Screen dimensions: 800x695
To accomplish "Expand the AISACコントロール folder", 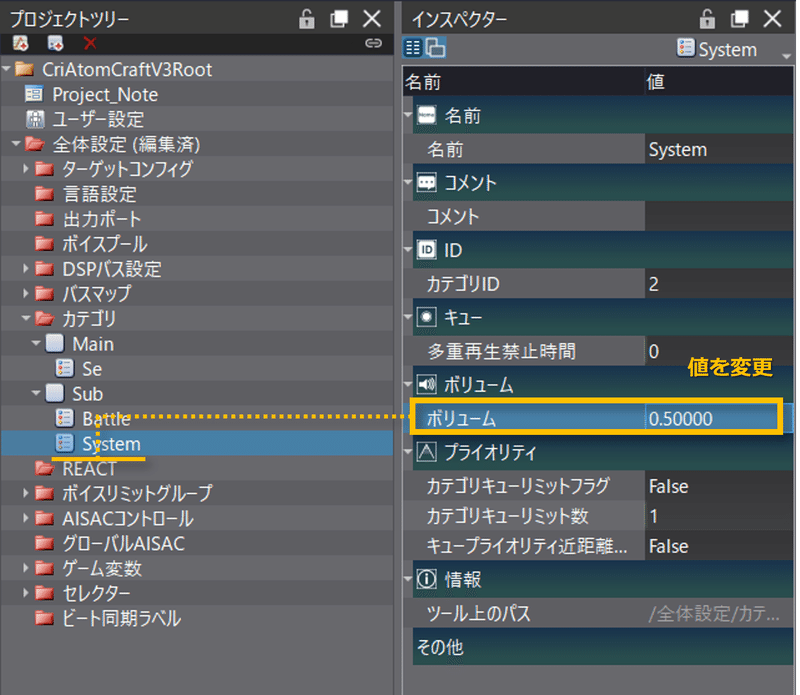I will (26, 518).
